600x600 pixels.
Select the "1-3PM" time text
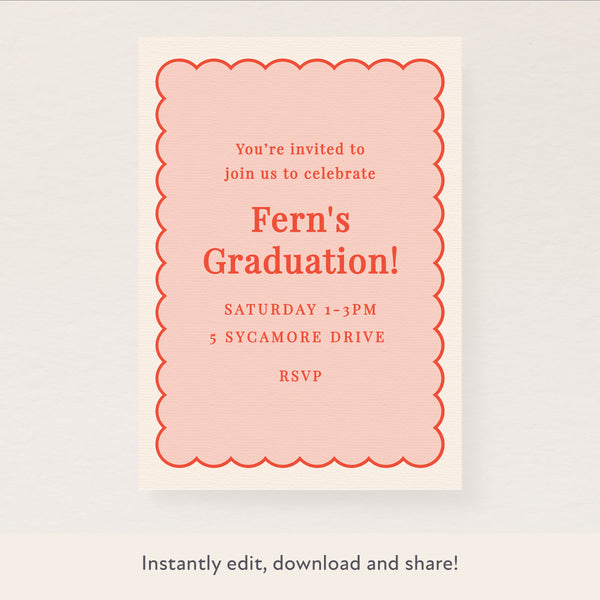[350, 310]
